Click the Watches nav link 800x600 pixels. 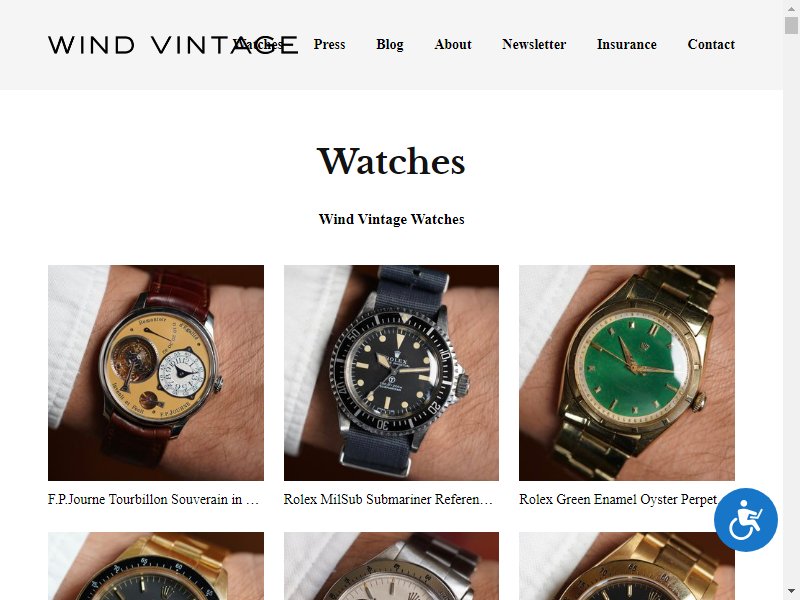click(x=258, y=44)
